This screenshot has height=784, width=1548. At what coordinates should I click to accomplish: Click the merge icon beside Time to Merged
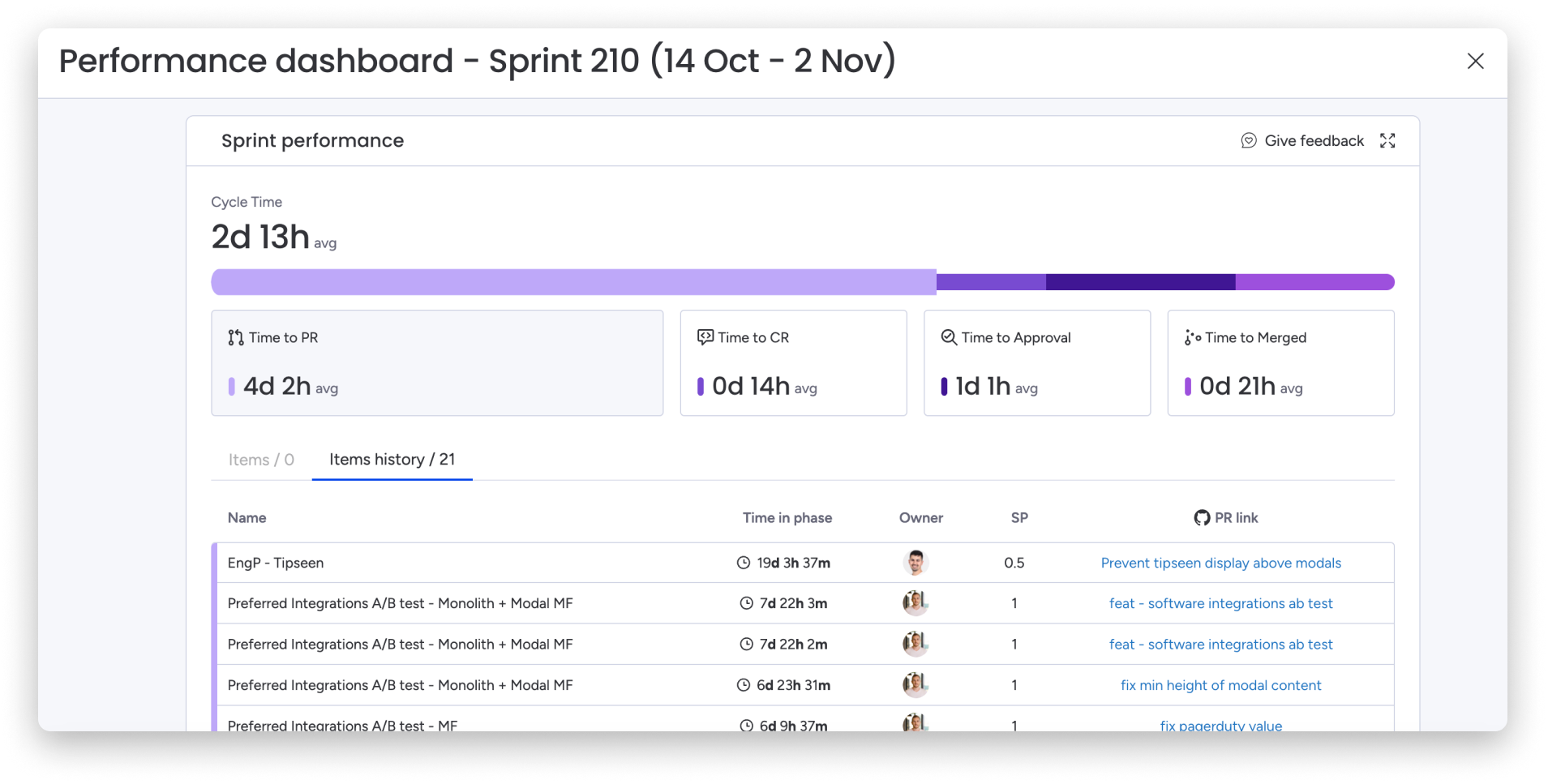(1192, 337)
